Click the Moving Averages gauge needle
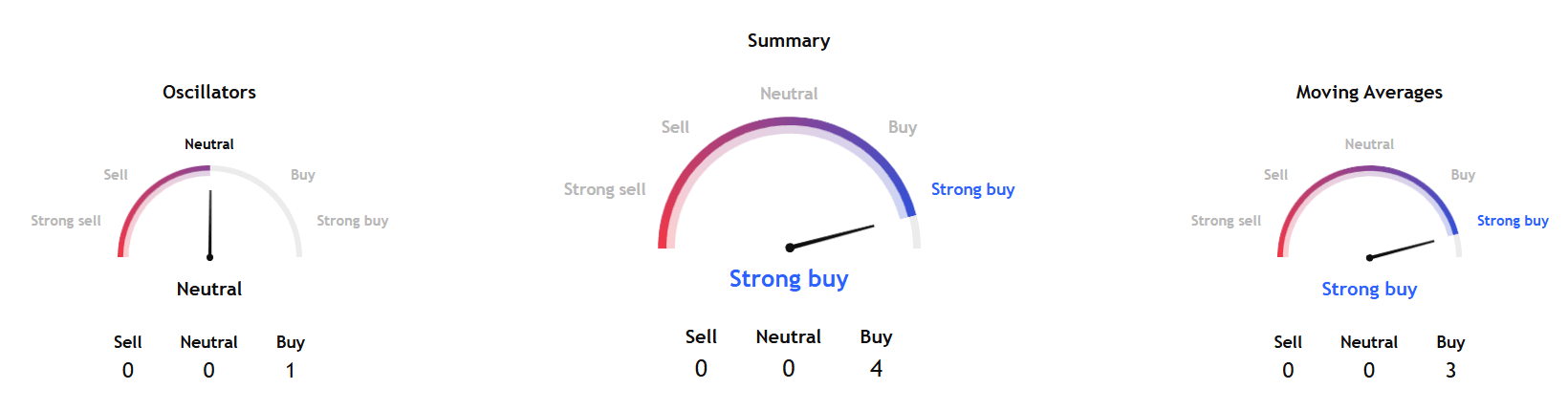 [1402, 249]
